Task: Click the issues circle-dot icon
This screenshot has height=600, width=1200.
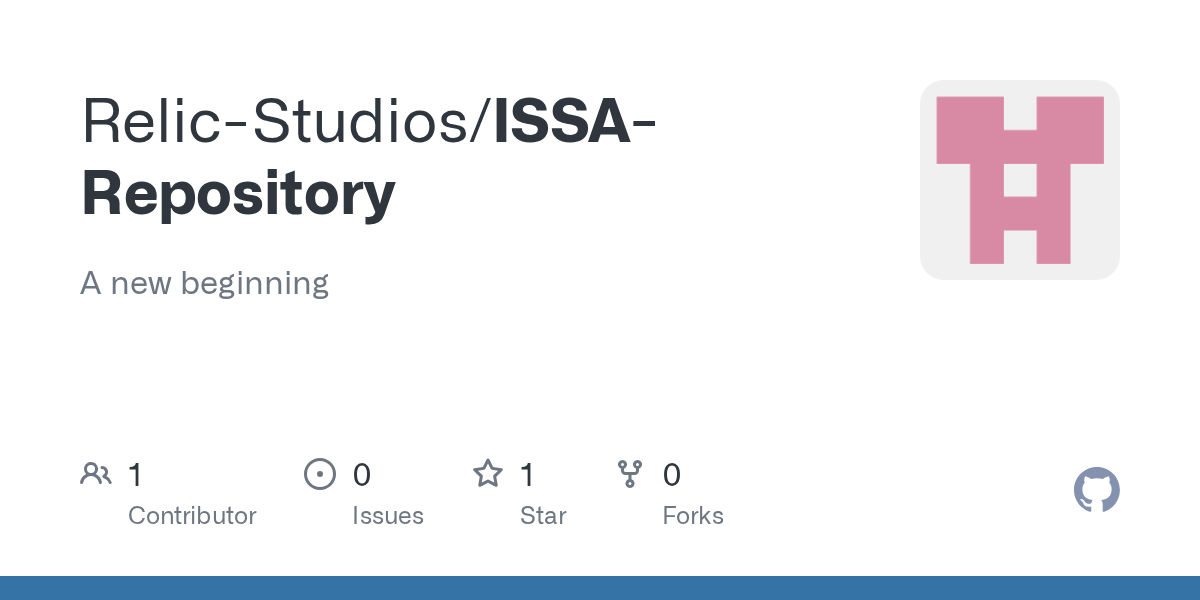Action: pyautogui.click(x=319, y=474)
